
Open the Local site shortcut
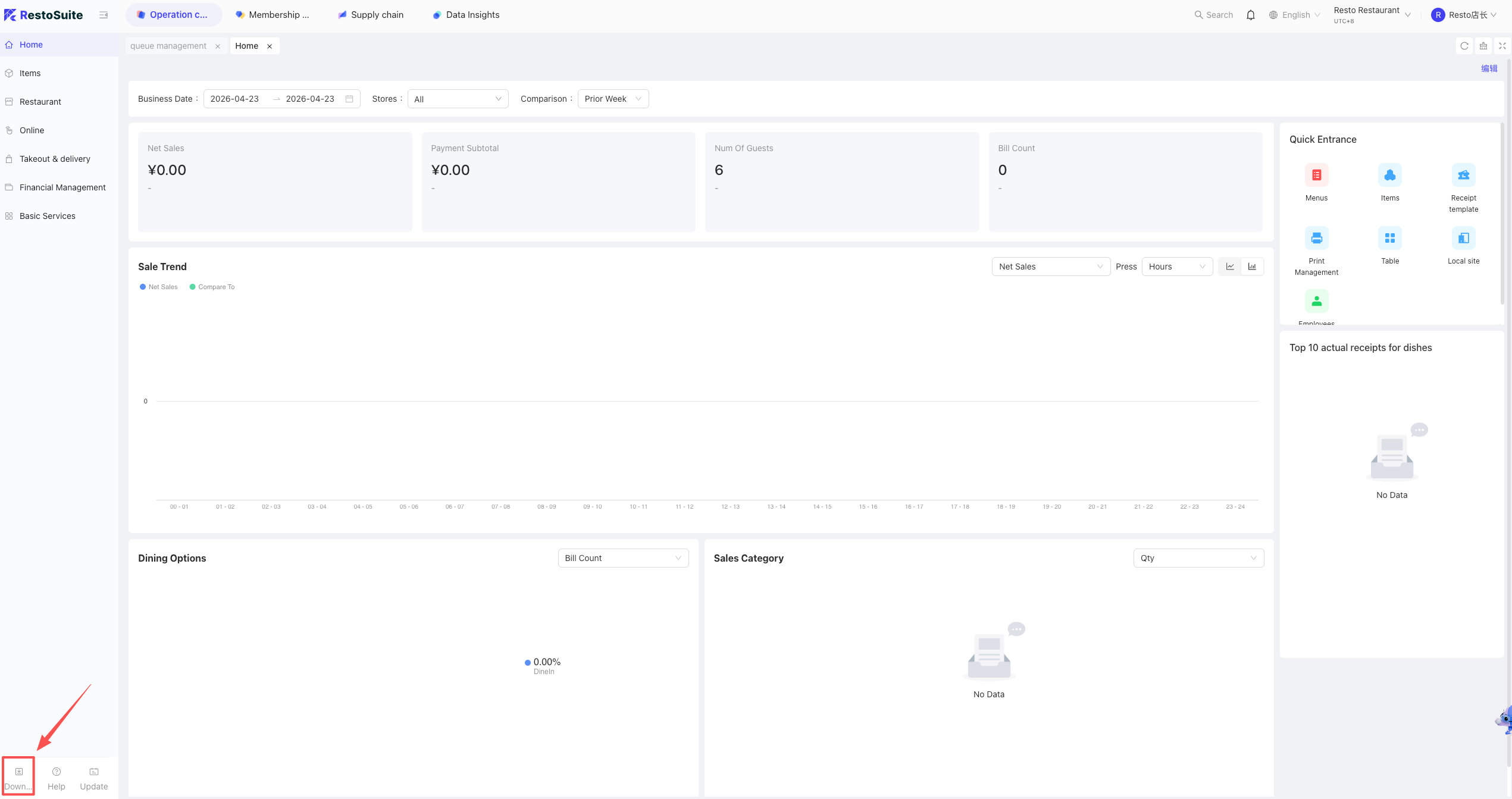(x=1463, y=238)
